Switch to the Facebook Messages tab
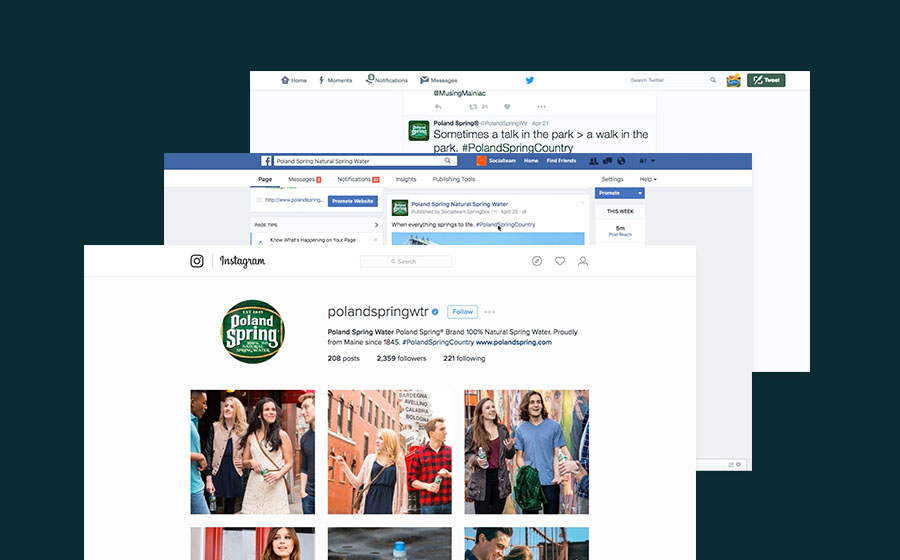The width and height of the screenshot is (900, 560). click(x=304, y=179)
